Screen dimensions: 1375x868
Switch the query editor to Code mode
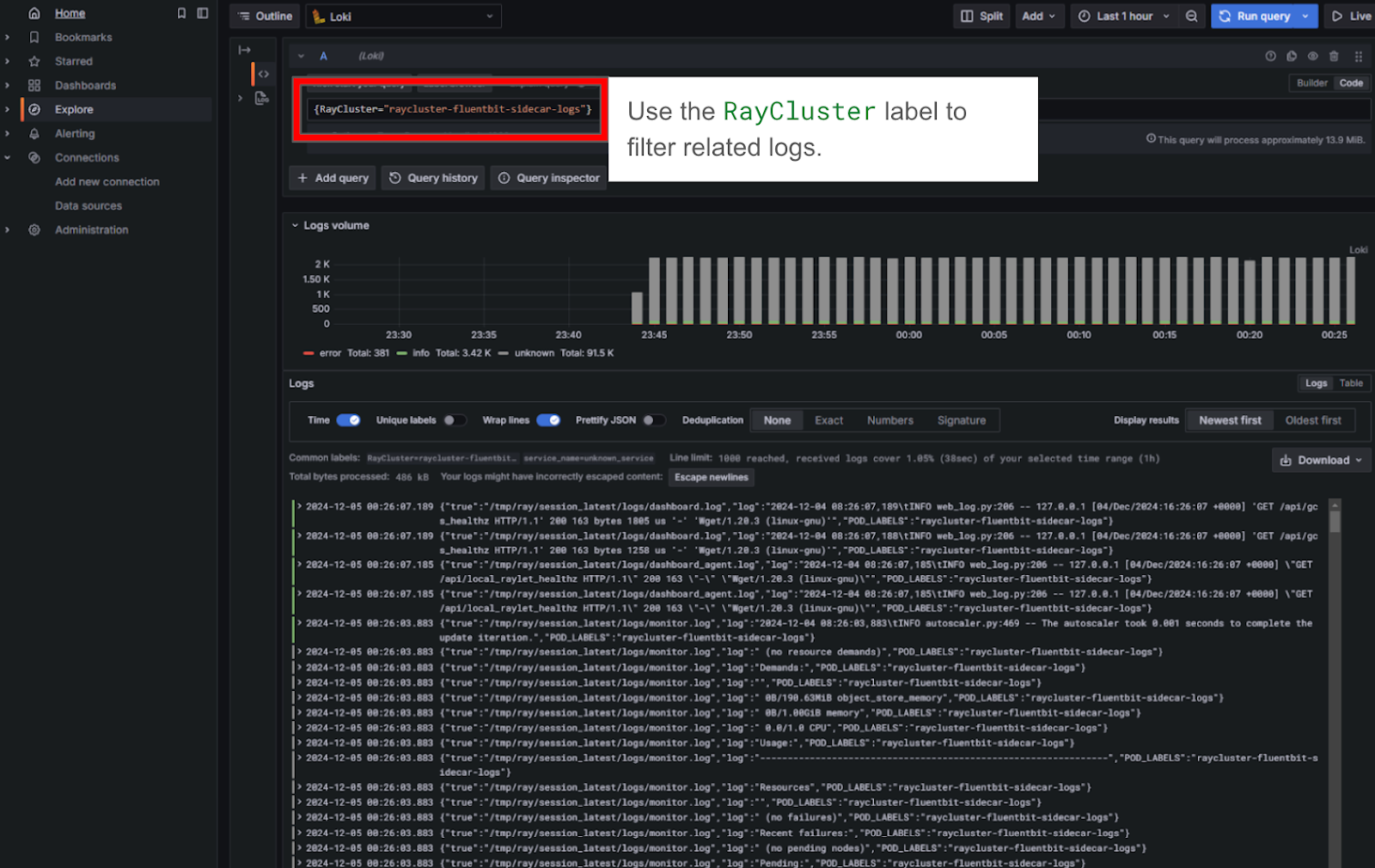coord(1351,83)
